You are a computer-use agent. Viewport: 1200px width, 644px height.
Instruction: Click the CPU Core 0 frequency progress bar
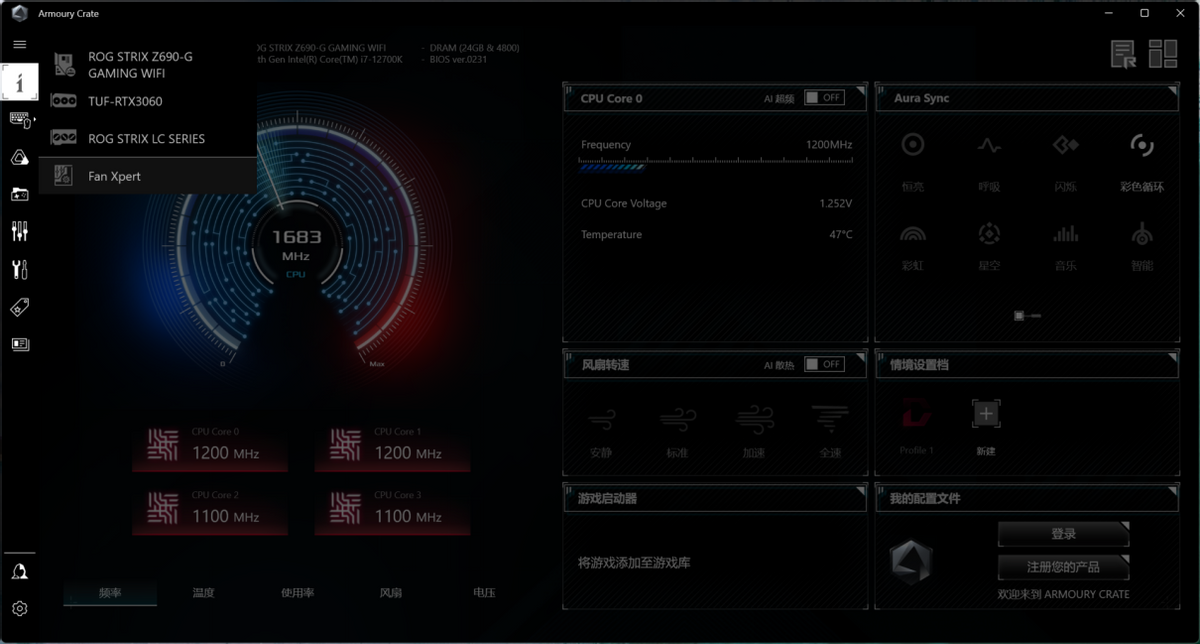(716, 165)
